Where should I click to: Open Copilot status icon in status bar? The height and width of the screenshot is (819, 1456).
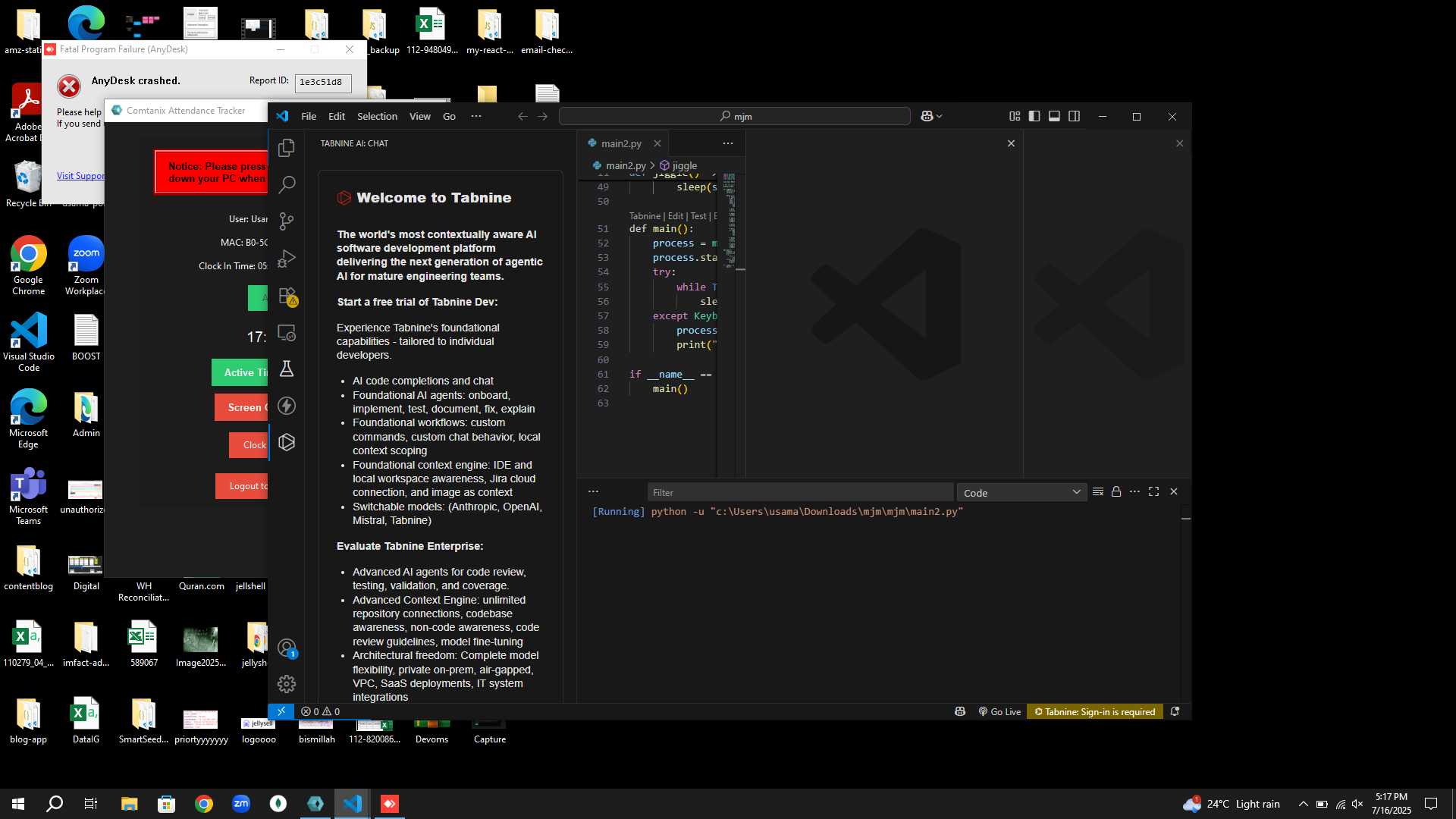pos(960,711)
